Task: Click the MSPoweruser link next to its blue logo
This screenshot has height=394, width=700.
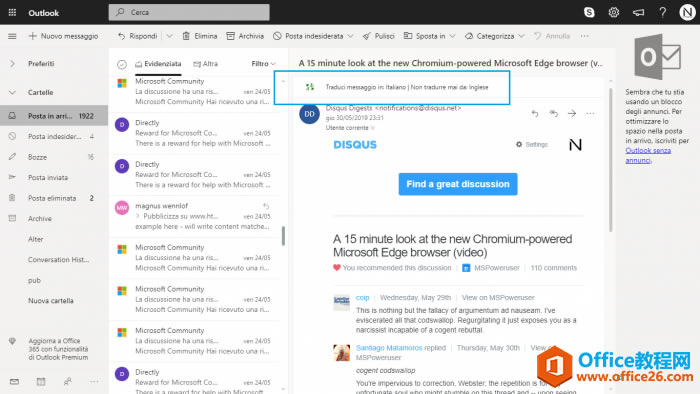Action: click(x=496, y=268)
